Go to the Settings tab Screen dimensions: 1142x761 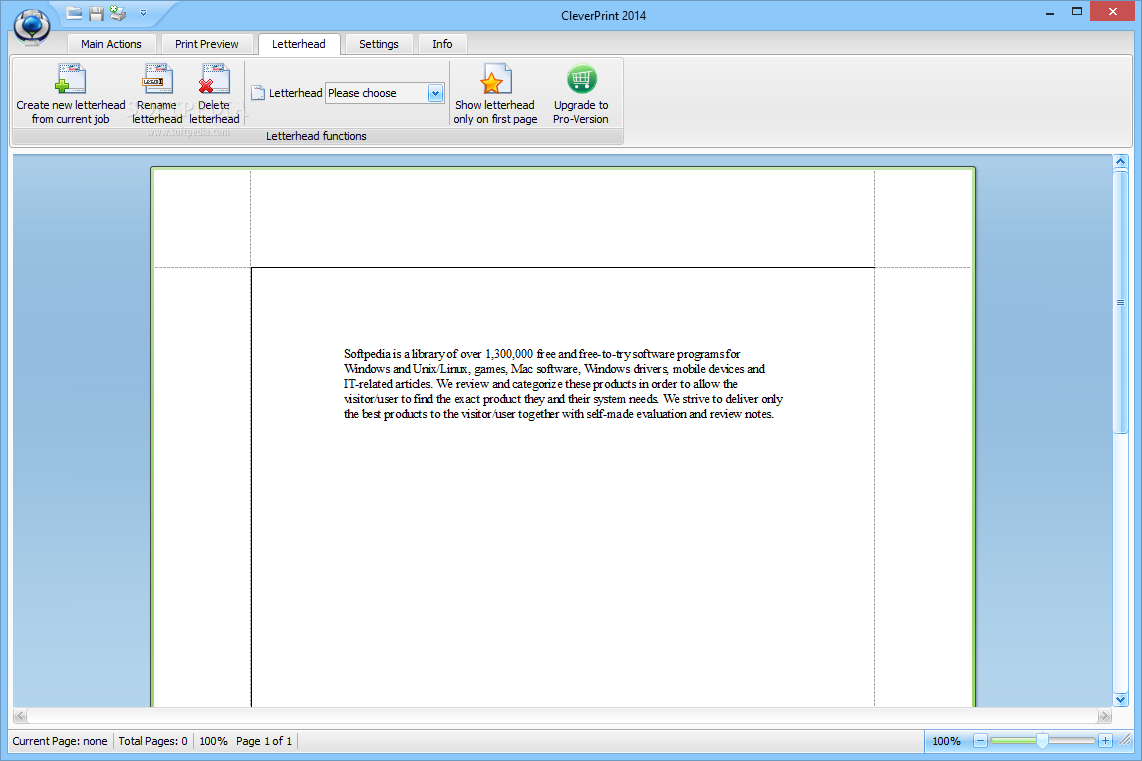click(379, 44)
